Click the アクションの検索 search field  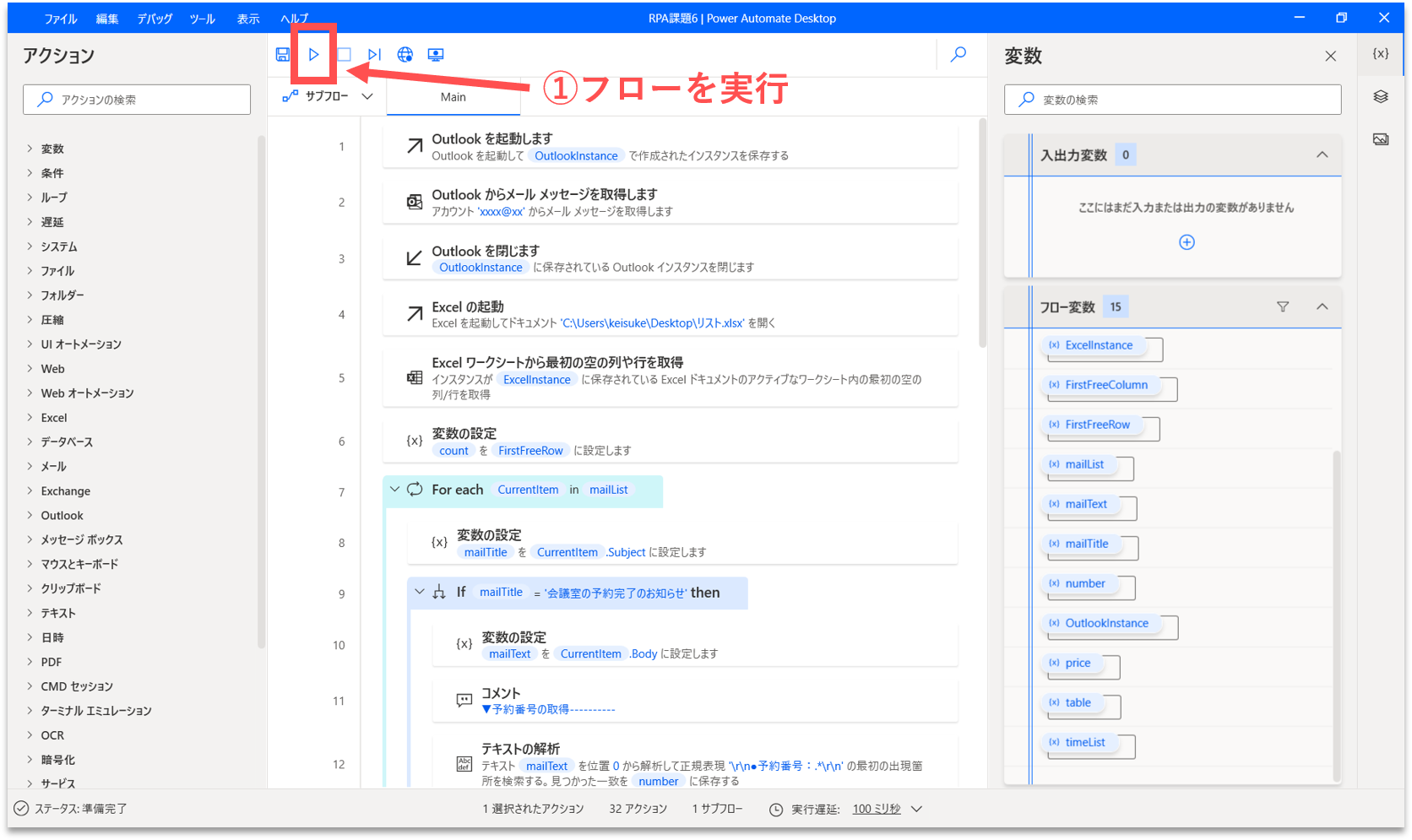click(x=137, y=100)
